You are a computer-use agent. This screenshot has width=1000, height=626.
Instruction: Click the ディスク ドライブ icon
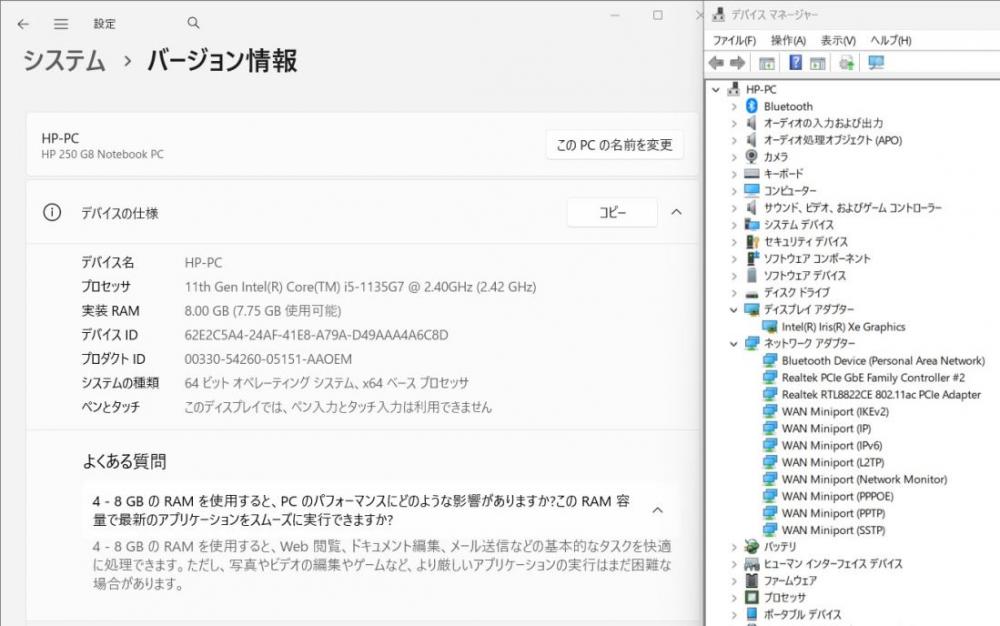pos(752,293)
